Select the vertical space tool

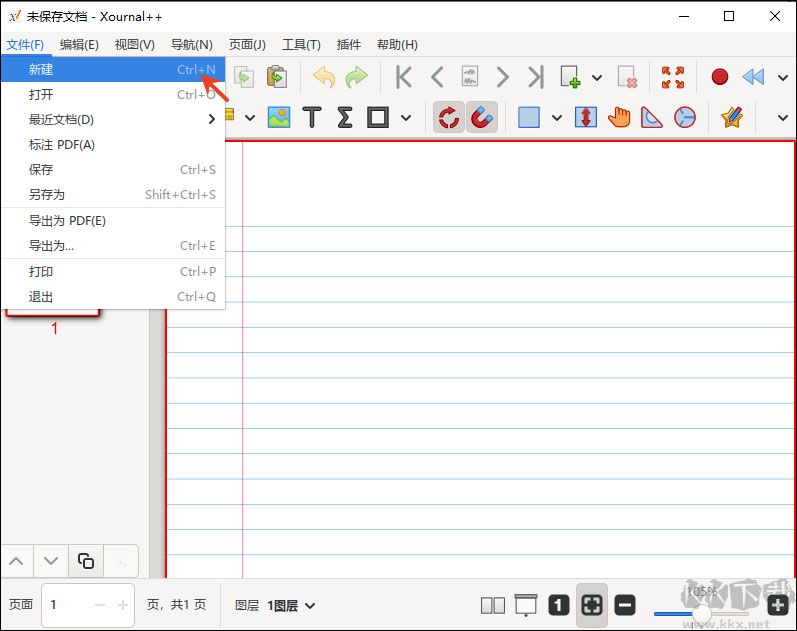pyautogui.click(x=586, y=117)
